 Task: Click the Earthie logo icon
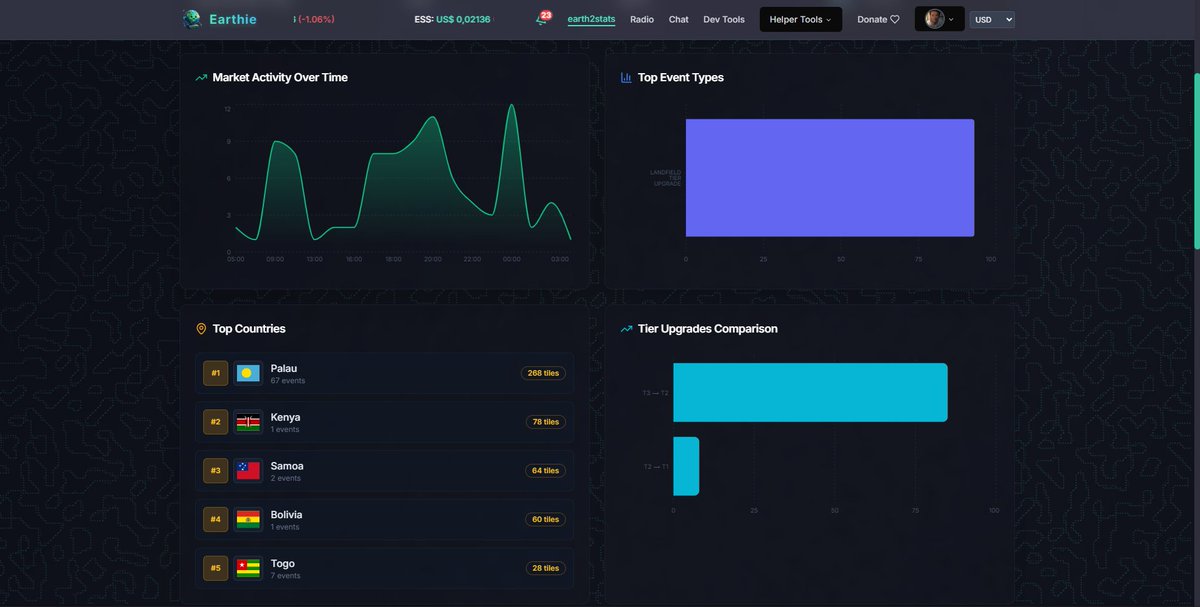click(x=191, y=18)
